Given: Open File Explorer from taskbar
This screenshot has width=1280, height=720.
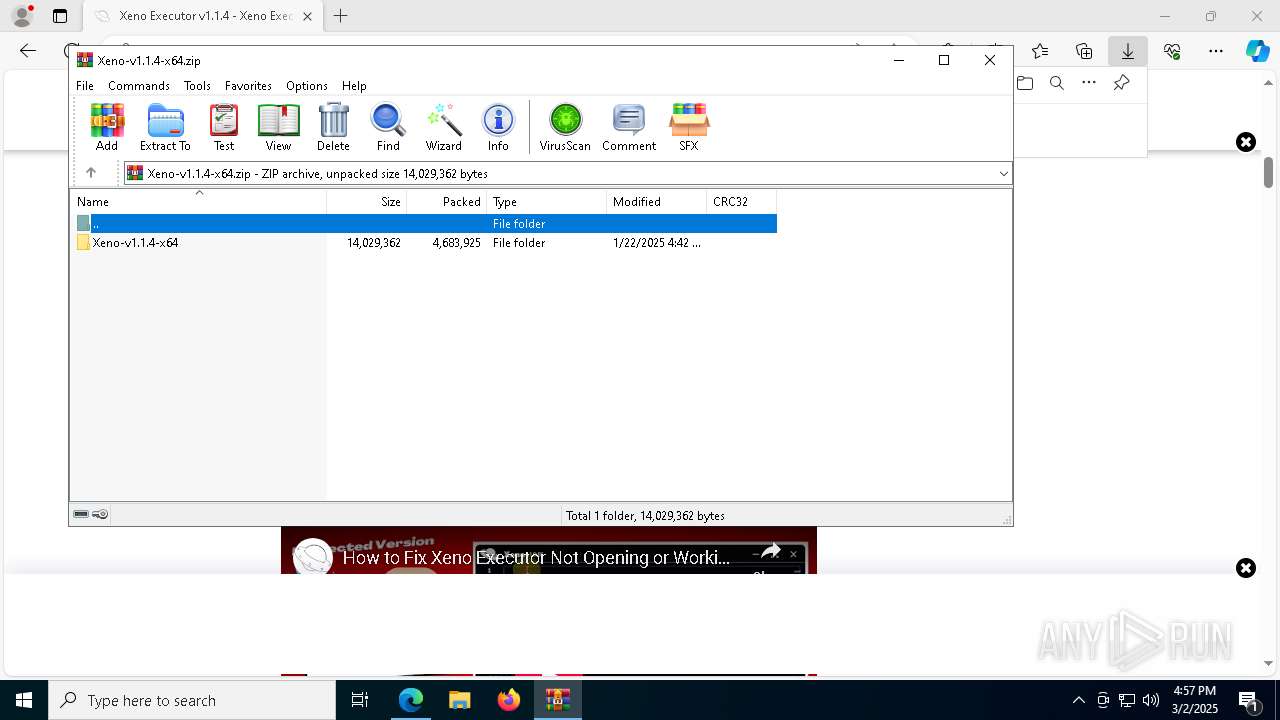Looking at the screenshot, I should [x=459, y=700].
